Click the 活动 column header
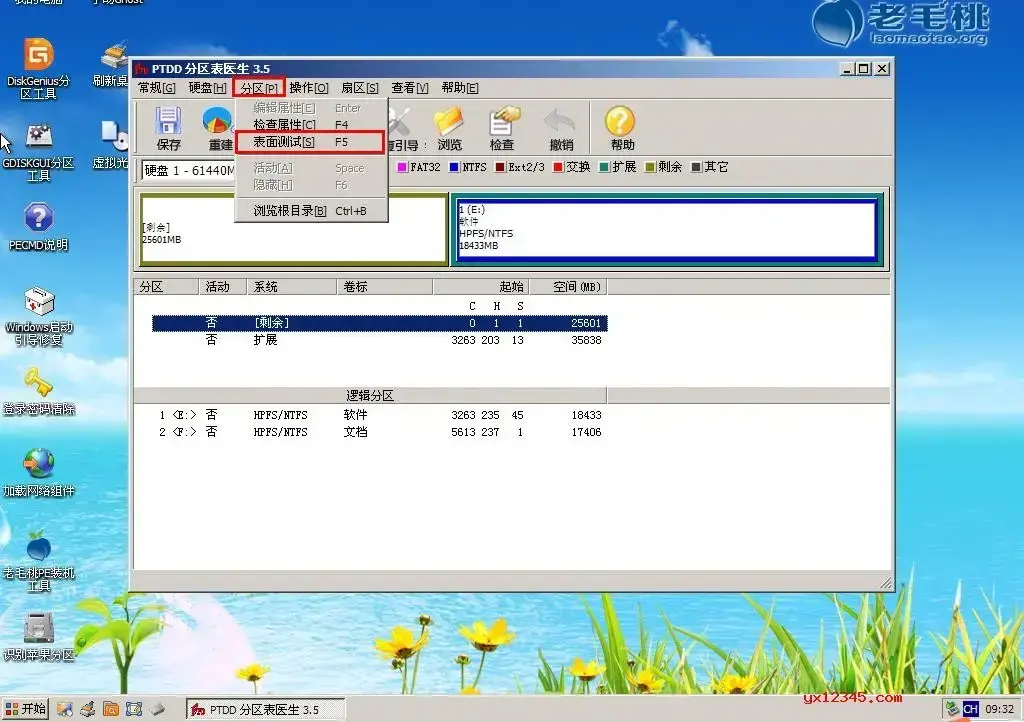1024x722 pixels. (222, 287)
